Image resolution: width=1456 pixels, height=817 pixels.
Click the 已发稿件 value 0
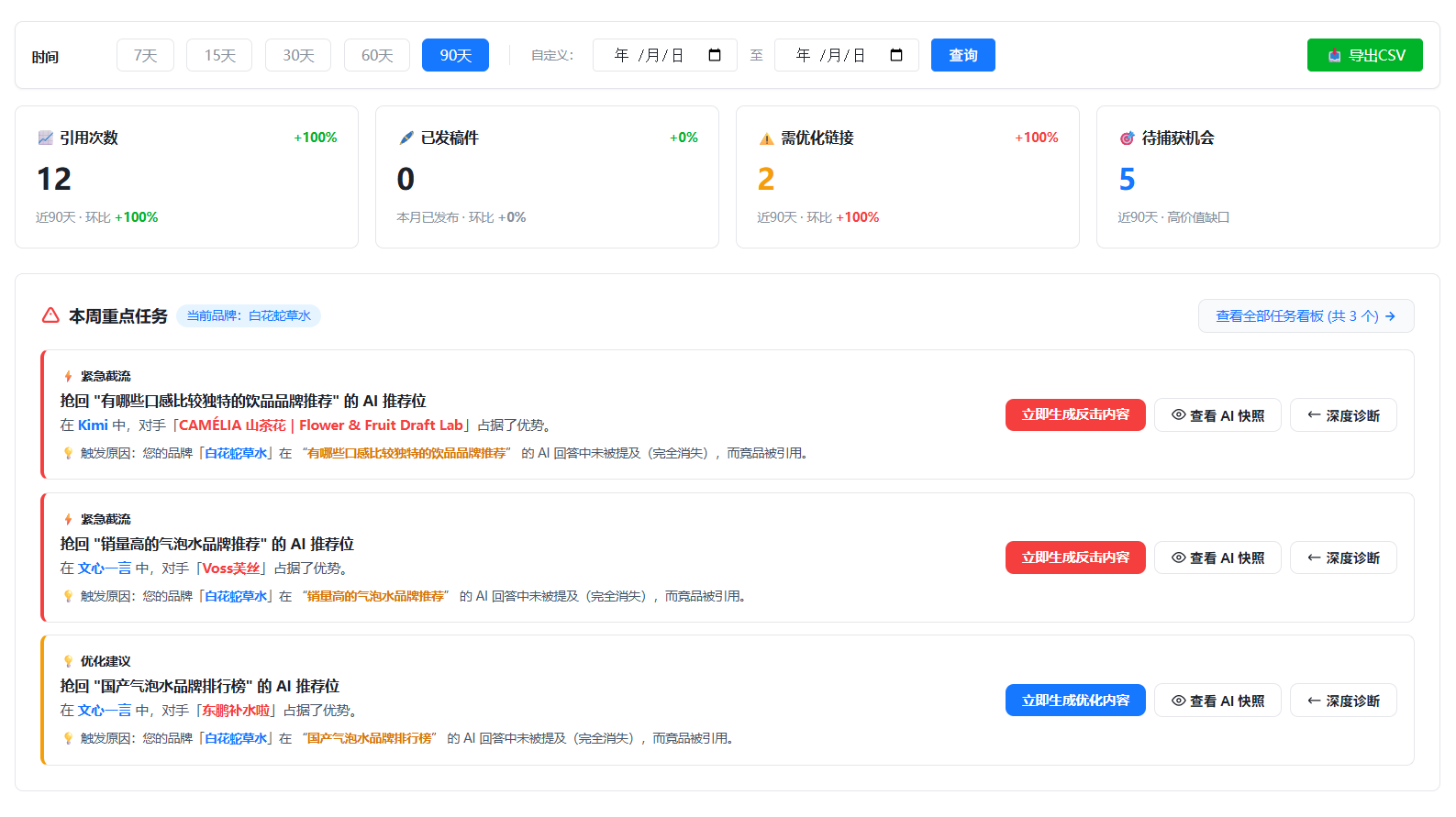tap(406, 179)
